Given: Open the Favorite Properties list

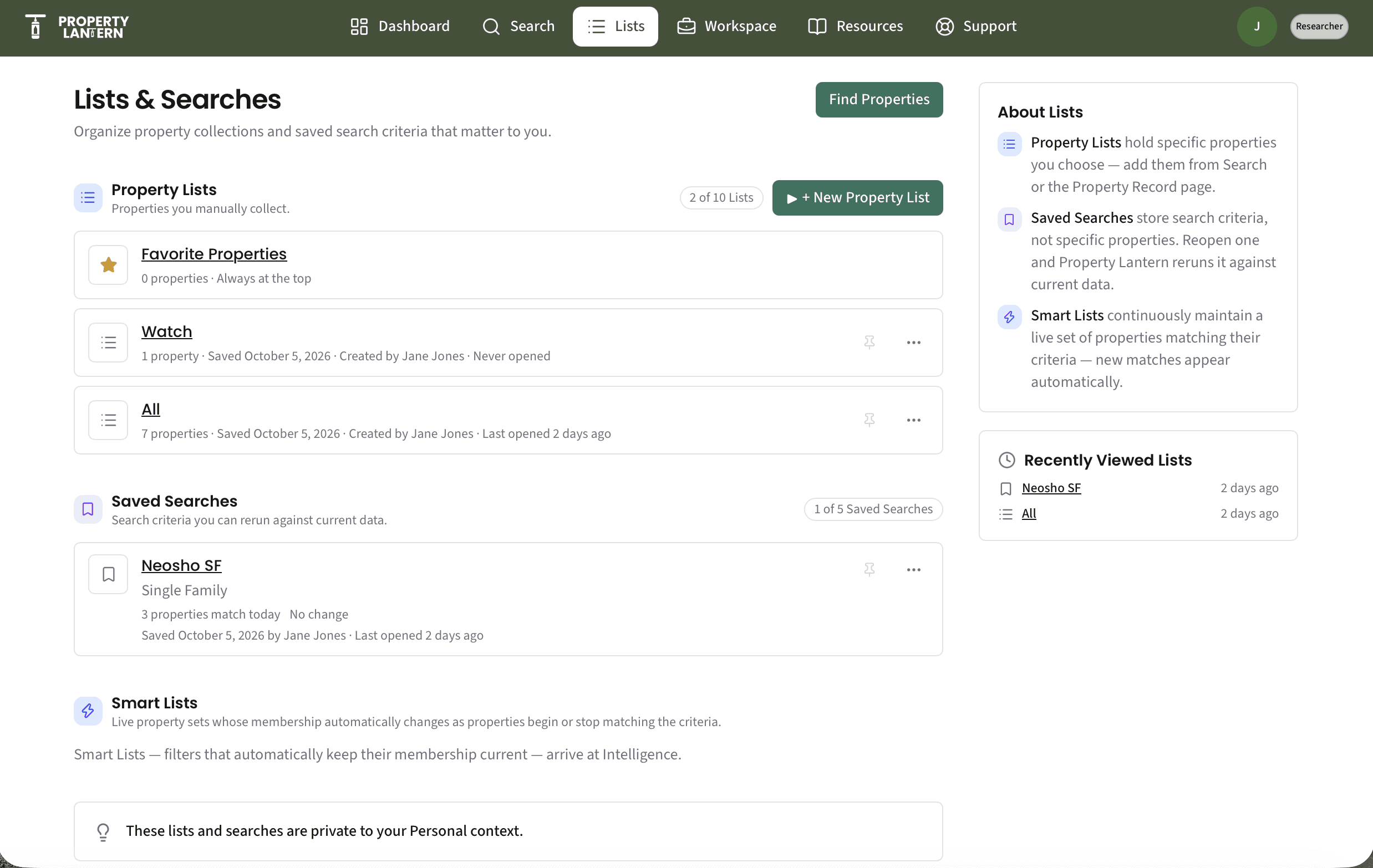Looking at the screenshot, I should [x=214, y=254].
